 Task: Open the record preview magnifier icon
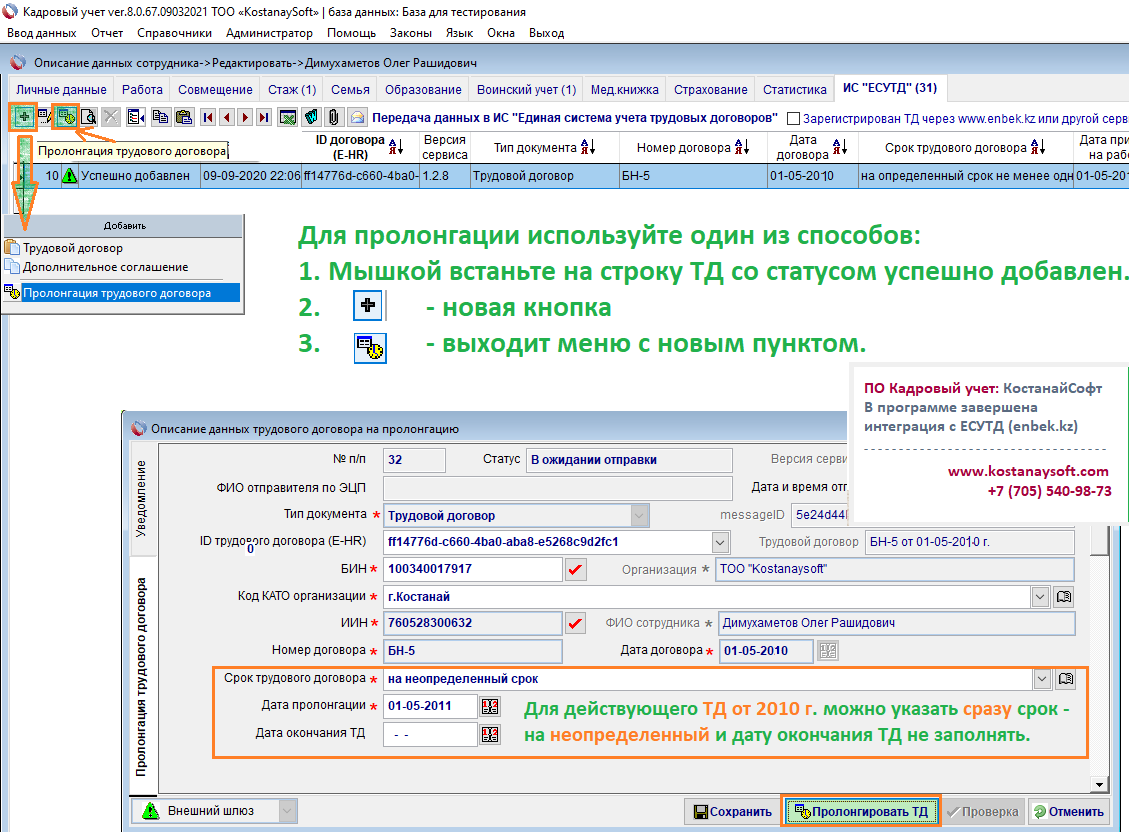[x=89, y=117]
